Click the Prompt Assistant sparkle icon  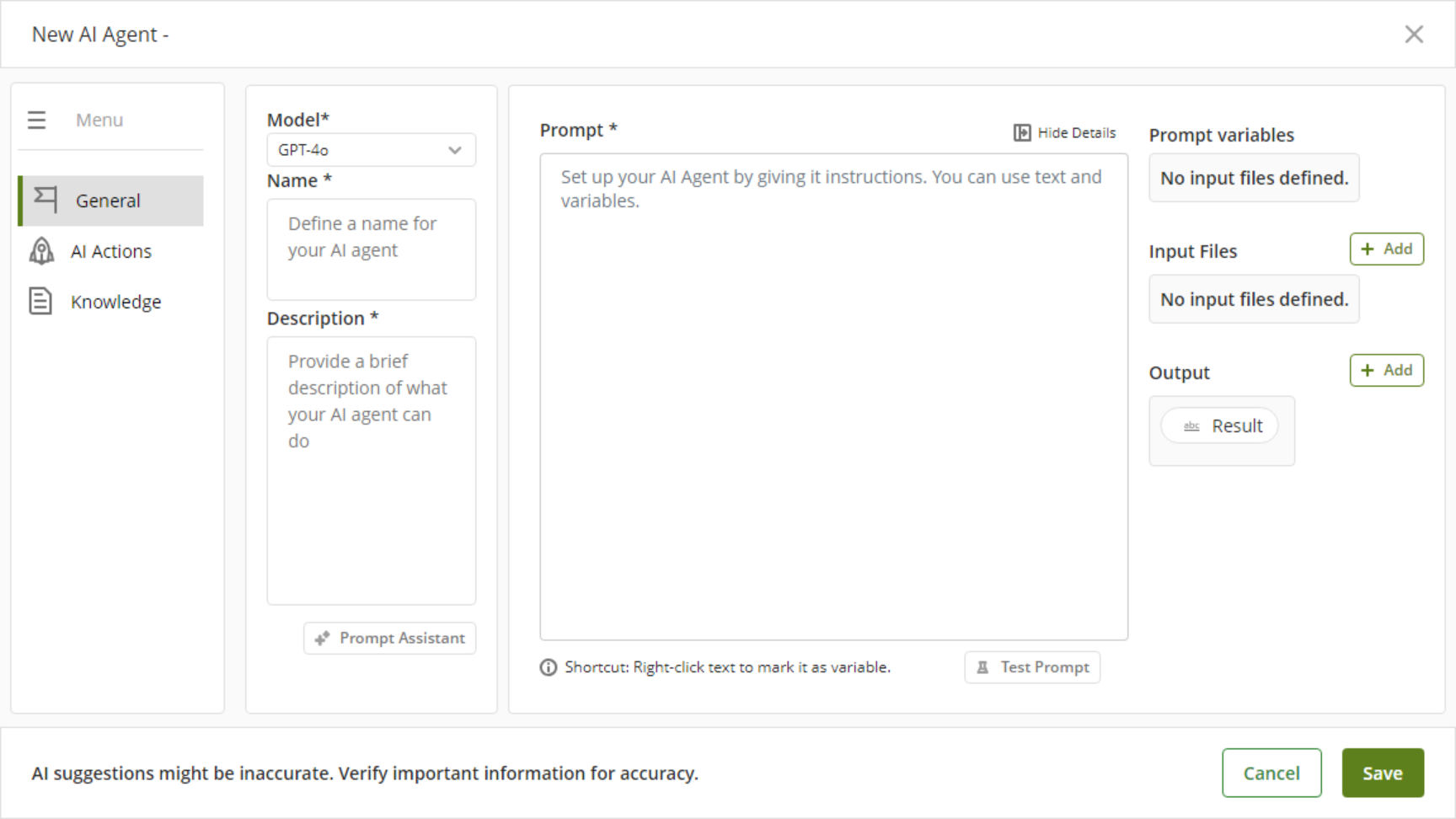point(322,639)
